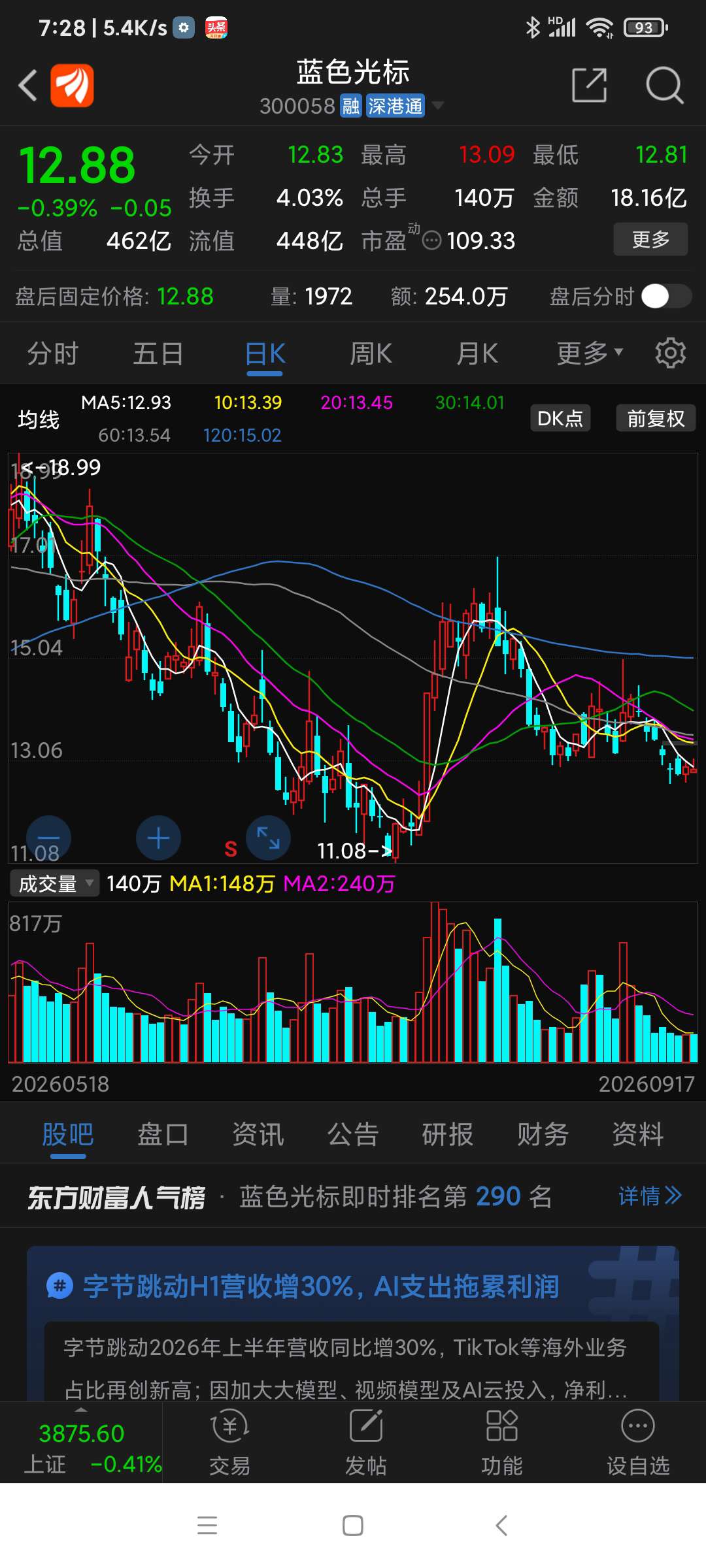Tap the 更多 quote details button
This screenshot has width=706, height=1568.
coord(650,239)
